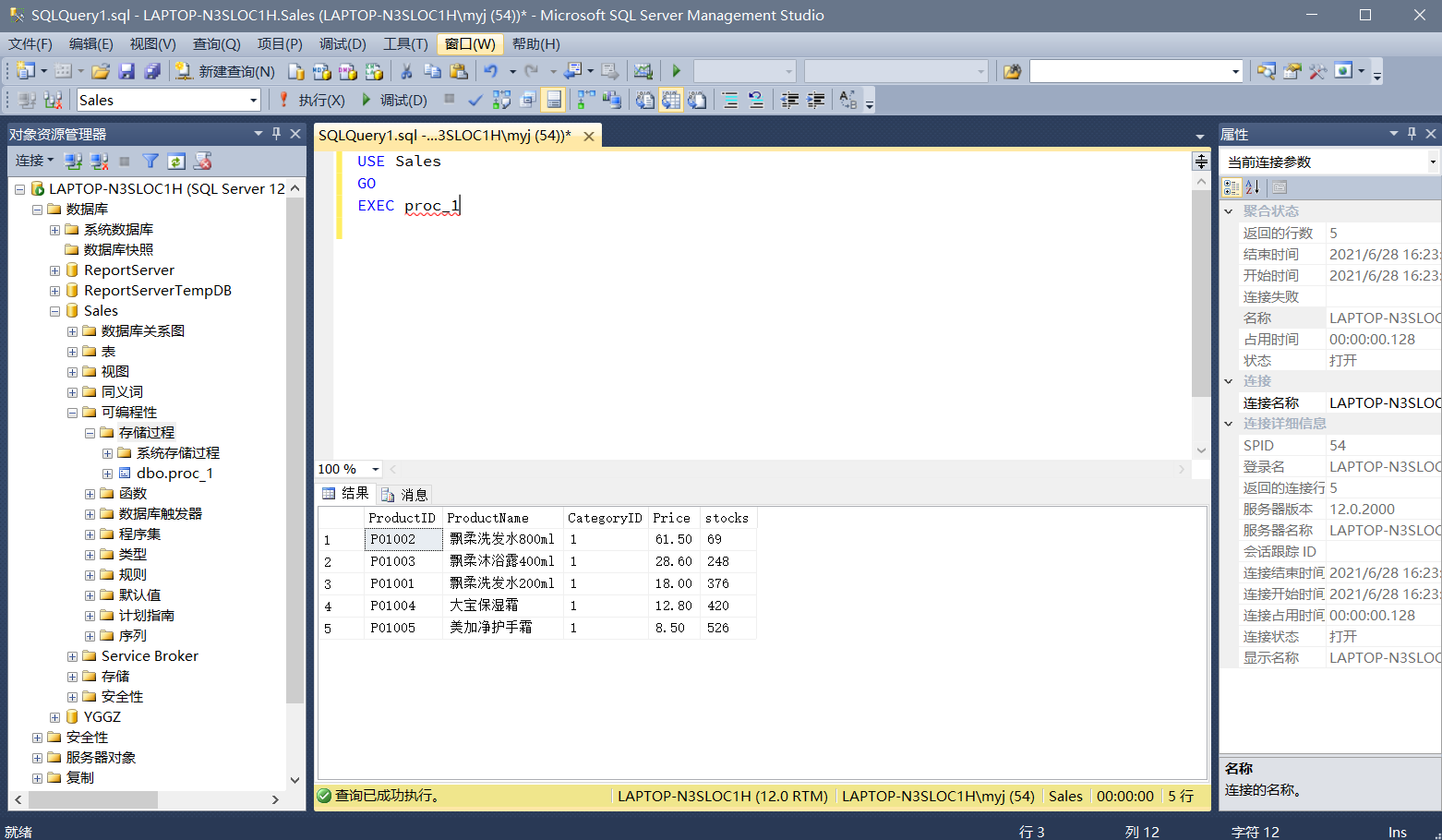
Task: Click the 执行(X) execute button
Action: click(311, 100)
